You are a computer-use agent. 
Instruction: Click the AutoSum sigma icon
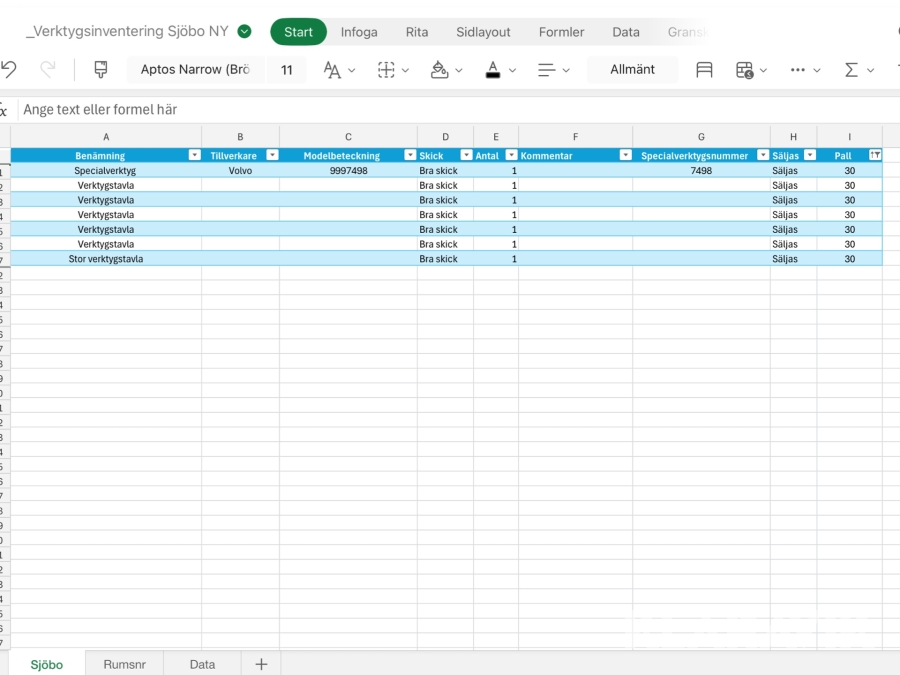[x=851, y=70]
